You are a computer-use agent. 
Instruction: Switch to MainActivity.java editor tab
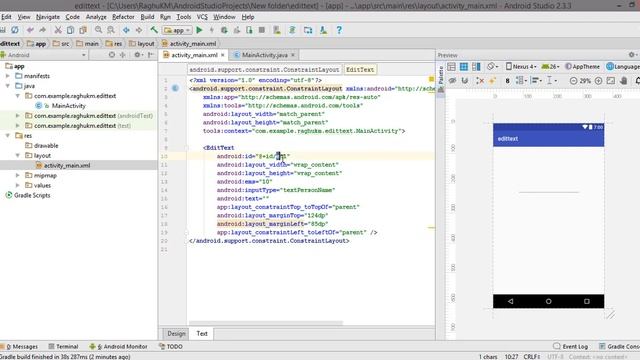click(264, 55)
